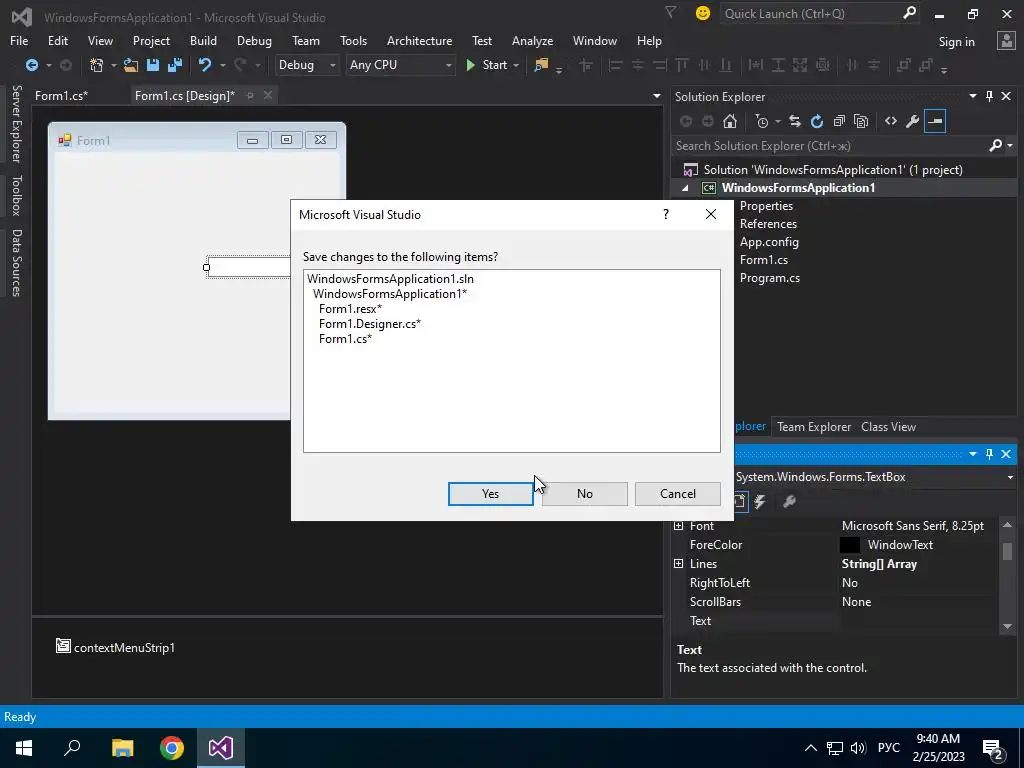This screenshot has height=768, width=1024.
Task: Open the Properties object selector dropdown
Action: 1012,477
